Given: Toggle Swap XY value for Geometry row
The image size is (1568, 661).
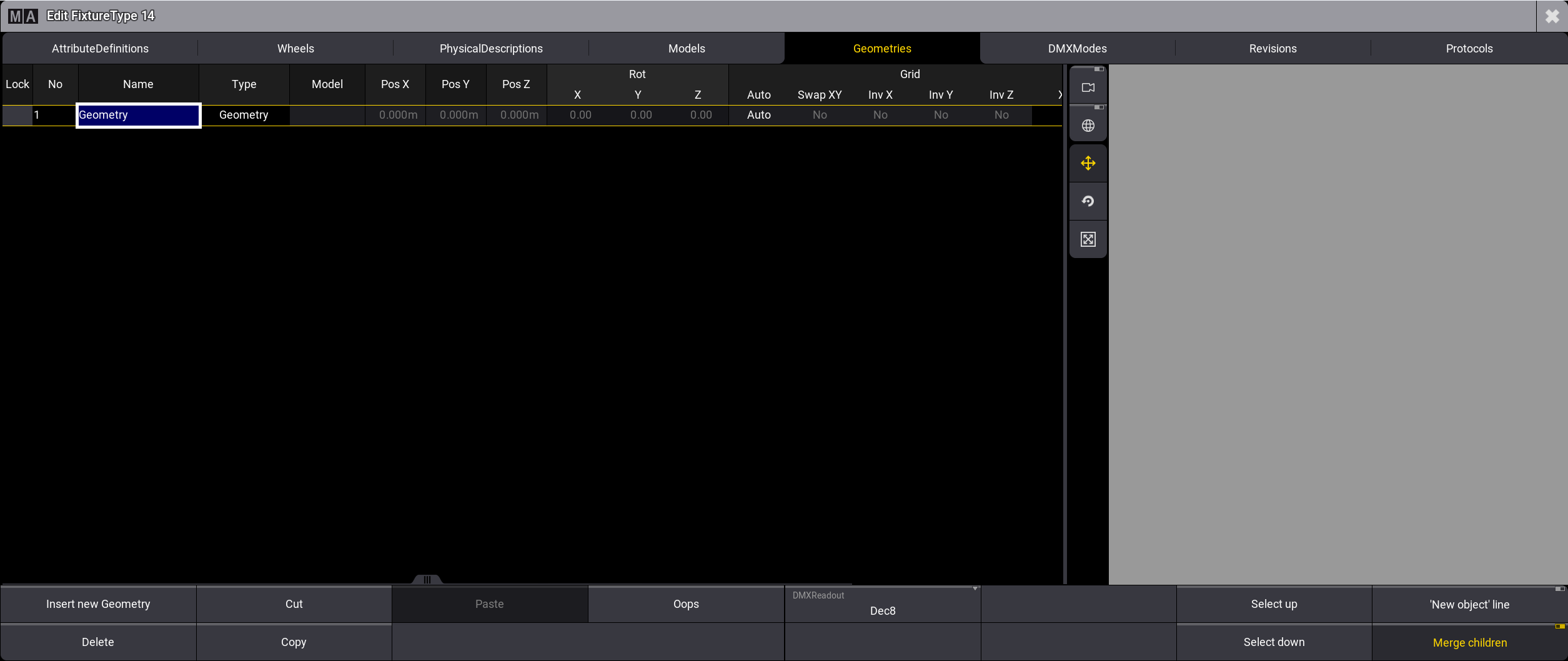Looking at the screenshot, I should 819,115.
